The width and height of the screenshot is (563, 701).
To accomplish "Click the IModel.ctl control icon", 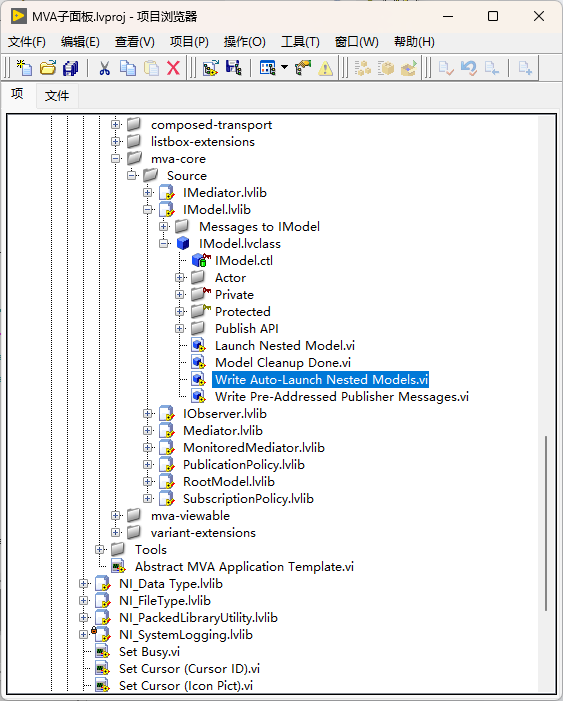I will 201,260.
